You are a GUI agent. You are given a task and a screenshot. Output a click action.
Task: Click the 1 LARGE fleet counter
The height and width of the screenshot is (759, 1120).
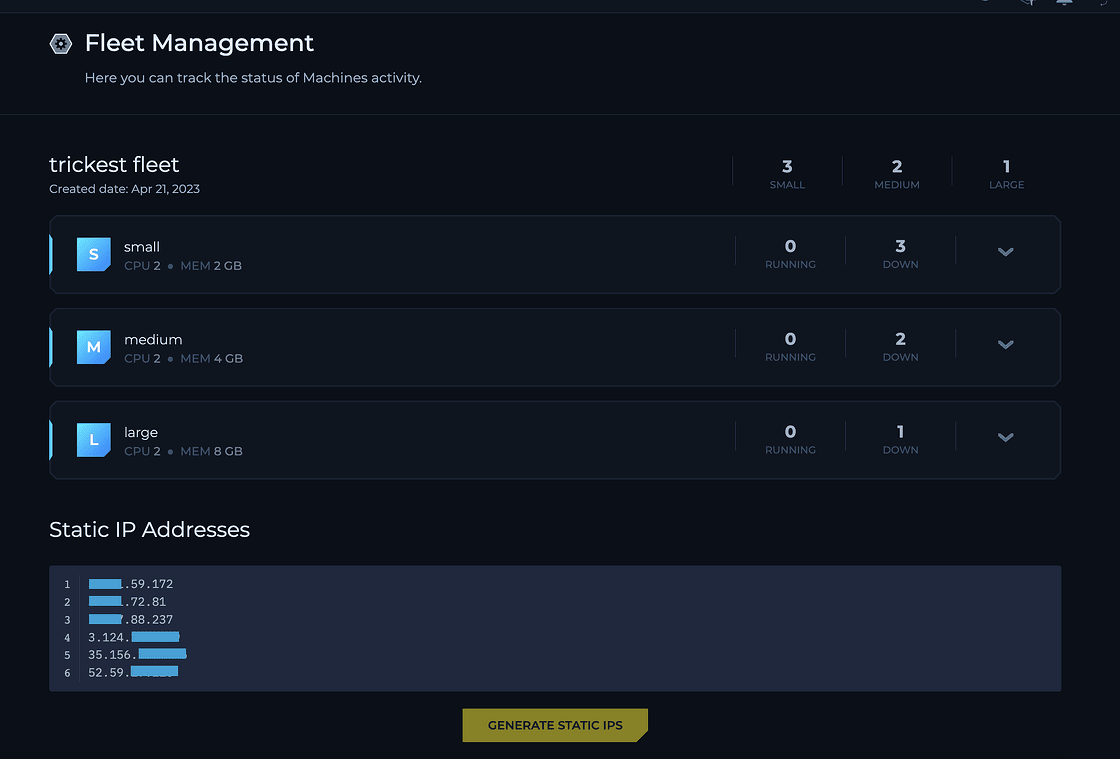tap(1006, 174)
